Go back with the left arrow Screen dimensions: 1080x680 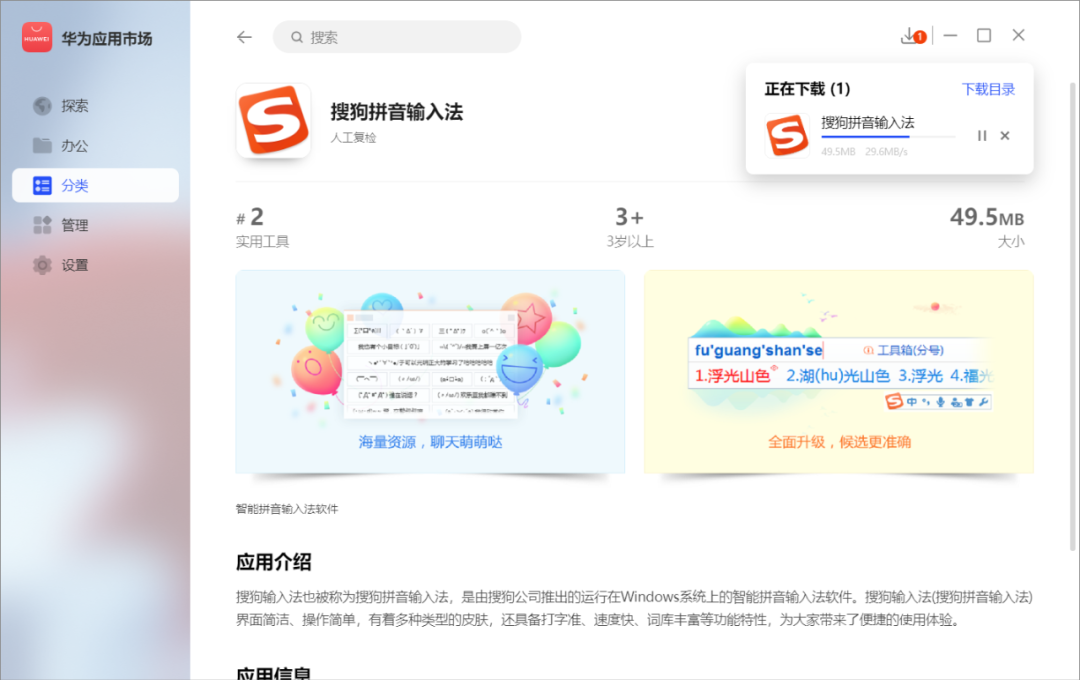[245, 37]
